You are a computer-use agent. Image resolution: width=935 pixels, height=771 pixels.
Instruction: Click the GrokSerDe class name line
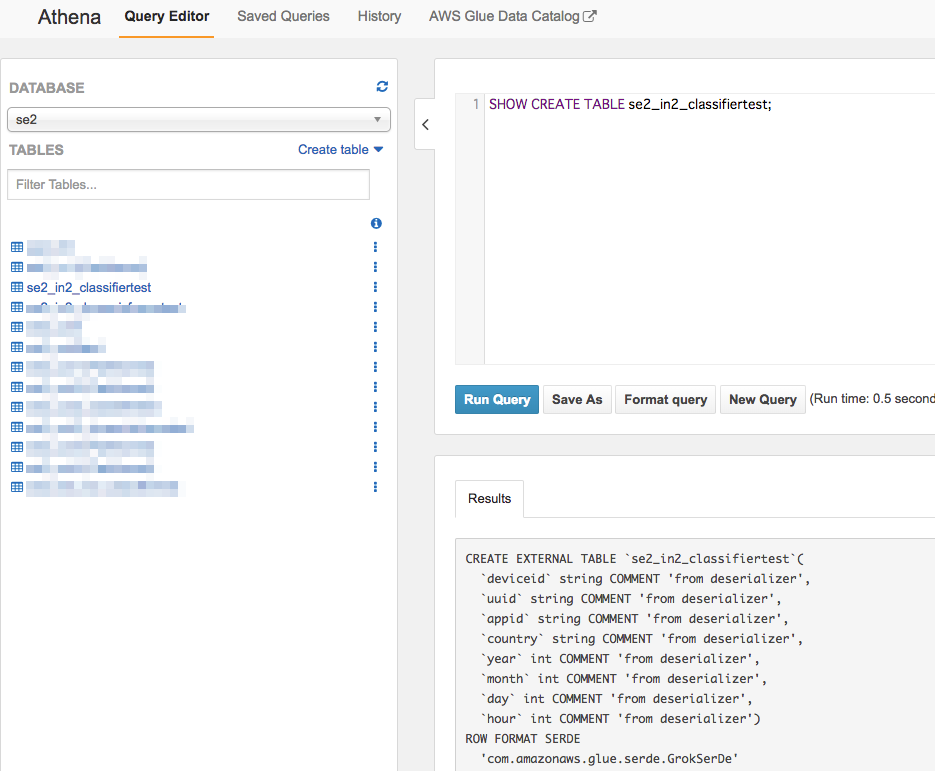coord(609,758)
